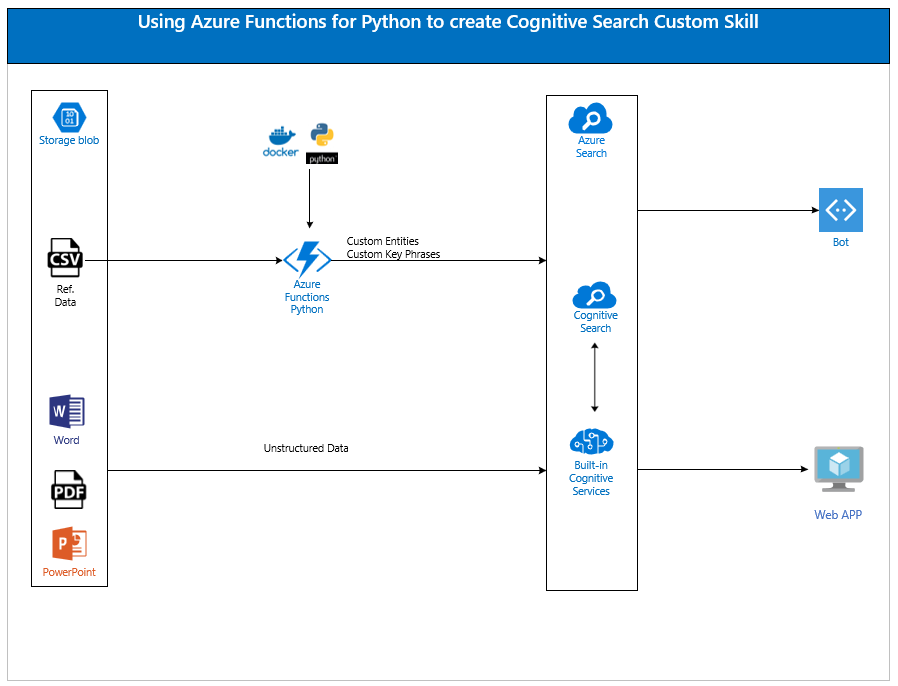Image resolution: width=898 pixels, height=686 pixels.
Task: Click the "Storage blob" label
Action: point(69,140)
